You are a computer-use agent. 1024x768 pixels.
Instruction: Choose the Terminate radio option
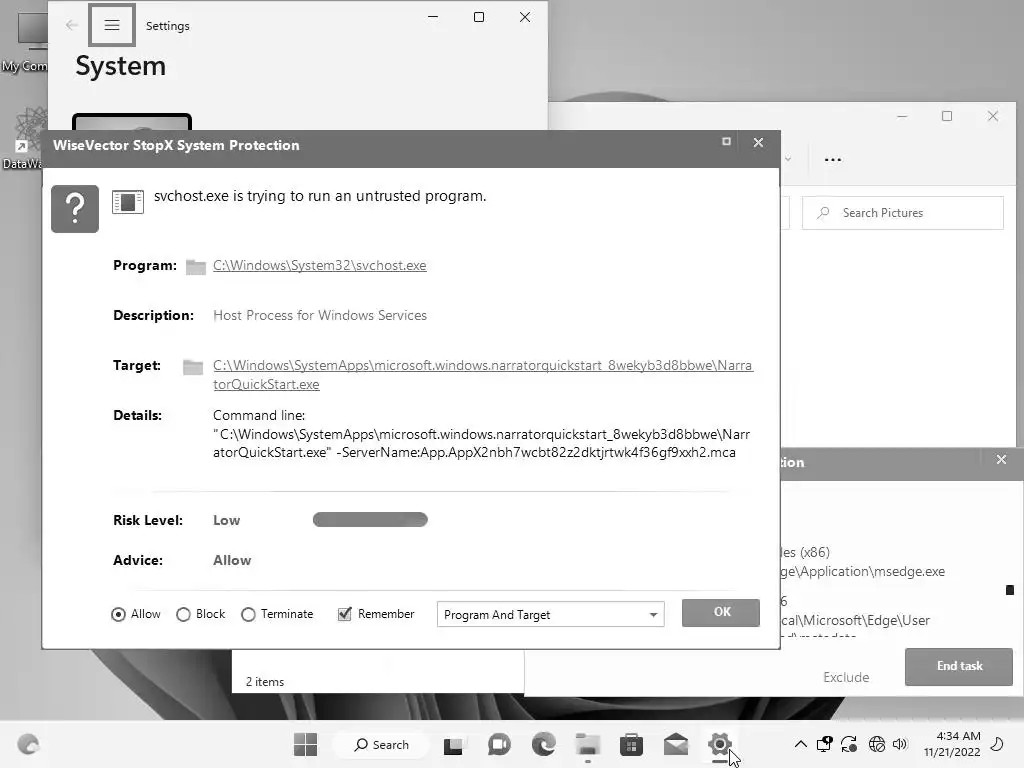248,615
